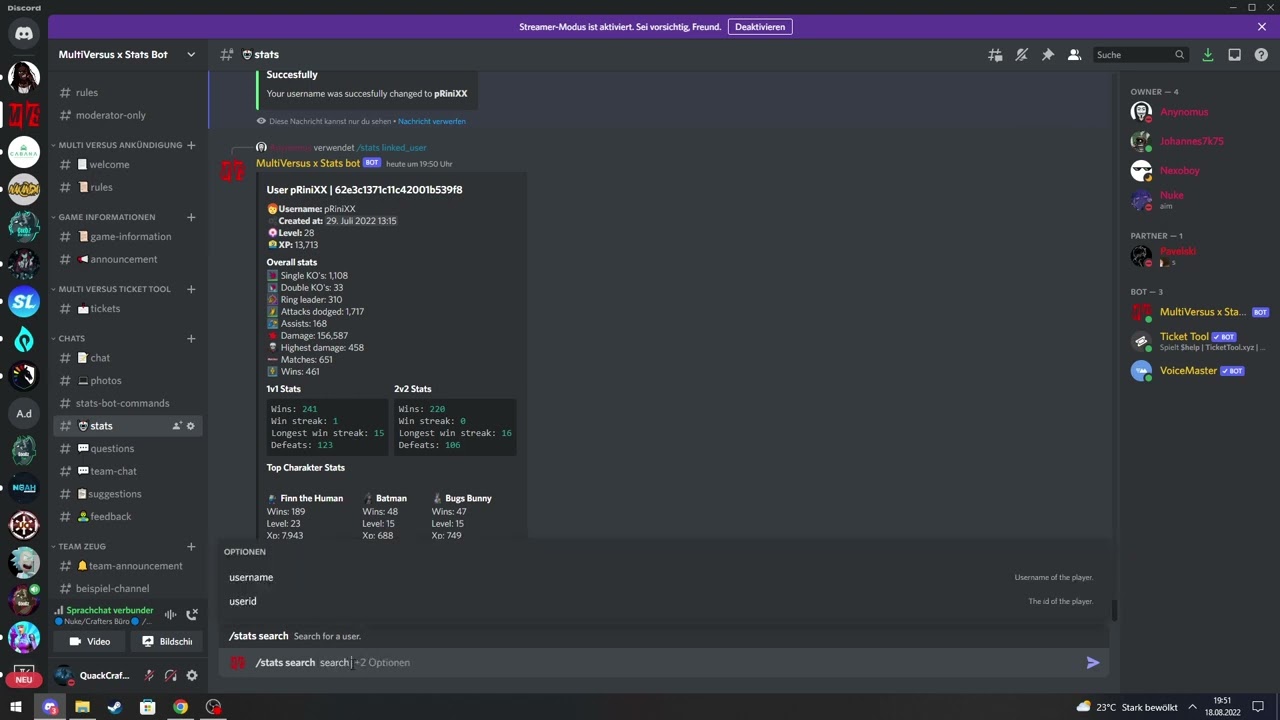Dismiss the streamer mode banner

click(x=1262, y=27)
